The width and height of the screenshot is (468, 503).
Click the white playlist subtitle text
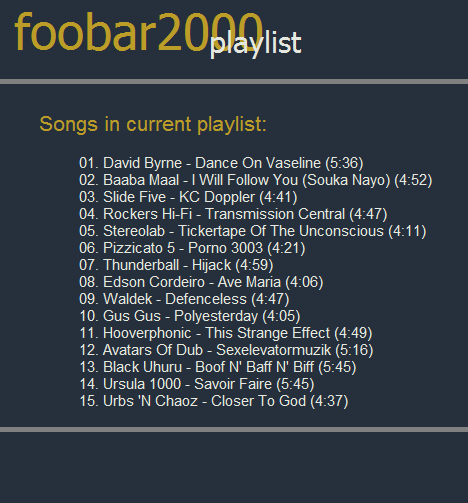pos(256,44)
